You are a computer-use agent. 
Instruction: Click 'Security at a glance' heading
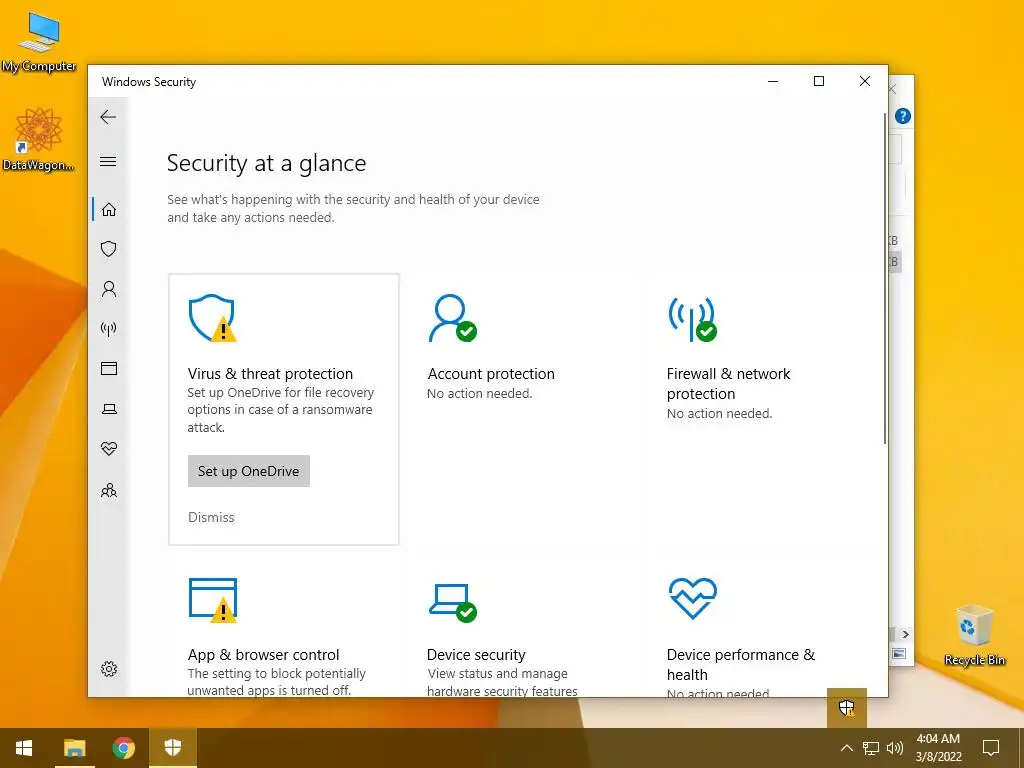[x=266, y=163]
